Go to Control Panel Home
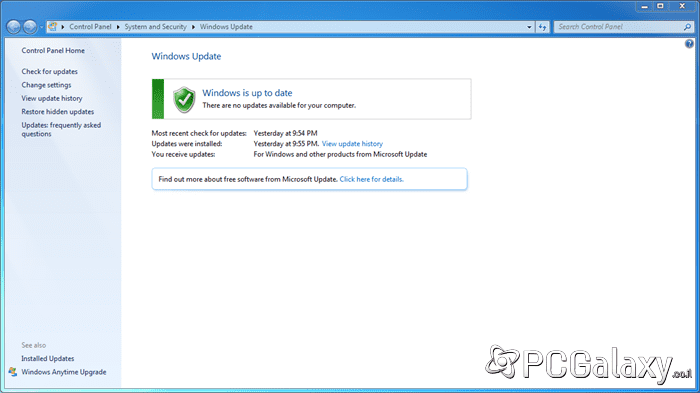 pyautogui.click(x=53, y=50)
